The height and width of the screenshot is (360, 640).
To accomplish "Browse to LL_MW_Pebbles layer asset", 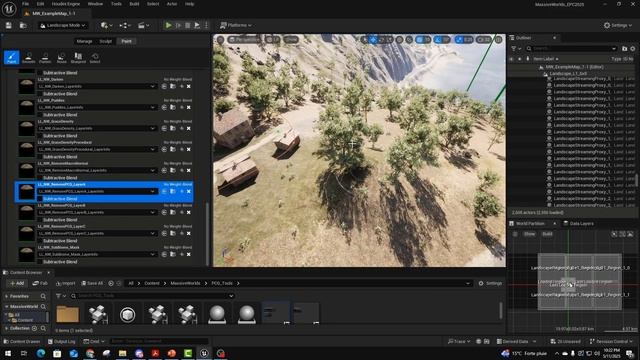I will [x=173, y=107].
